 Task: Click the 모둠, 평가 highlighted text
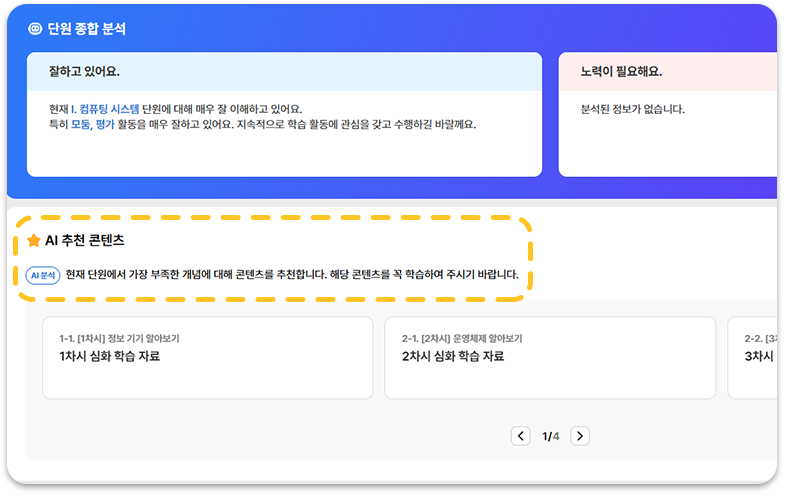pyautogui.click(x=93, y=124)
